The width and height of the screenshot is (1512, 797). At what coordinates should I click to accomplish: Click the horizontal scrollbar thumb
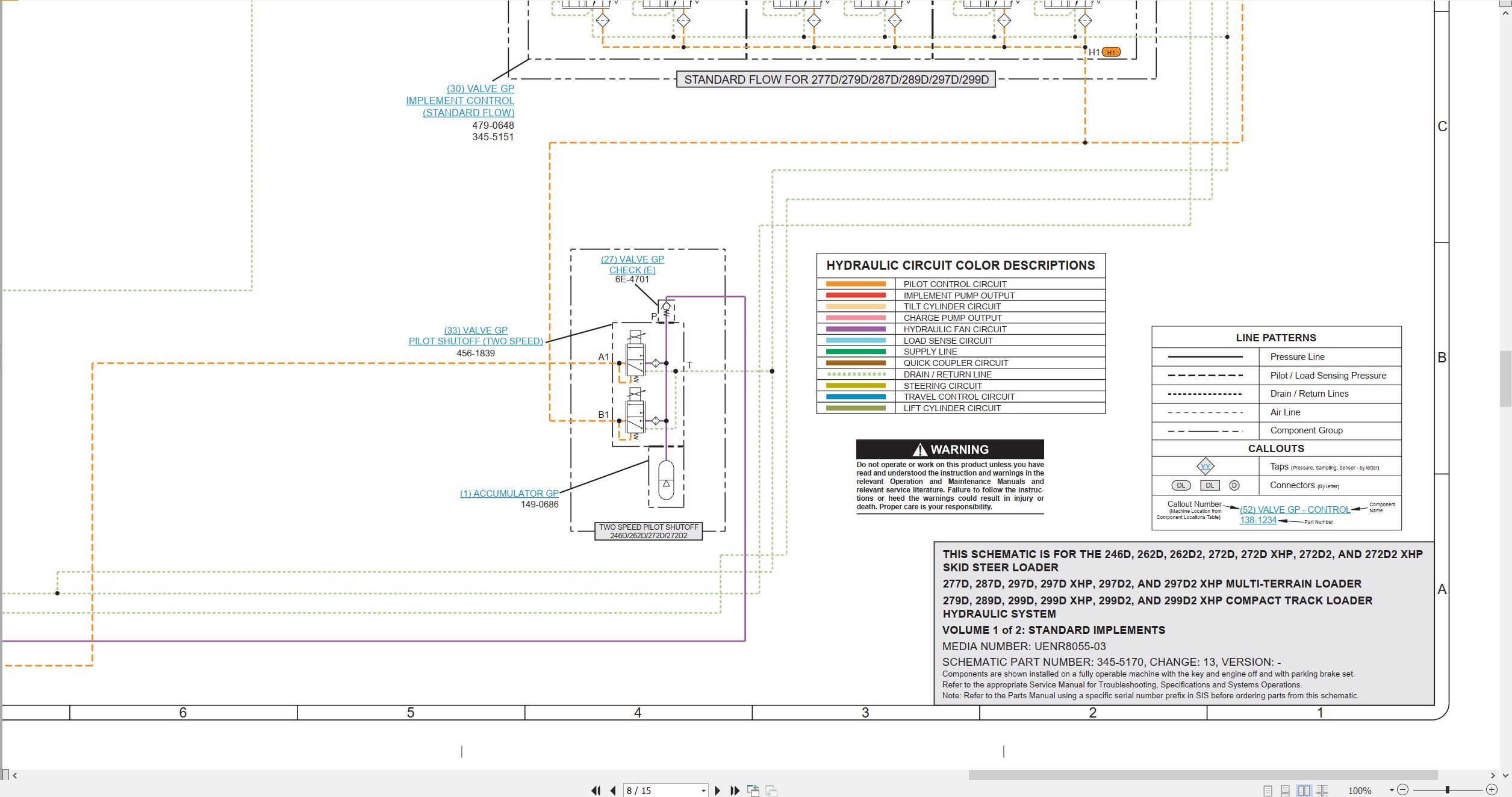point(1202,775)
